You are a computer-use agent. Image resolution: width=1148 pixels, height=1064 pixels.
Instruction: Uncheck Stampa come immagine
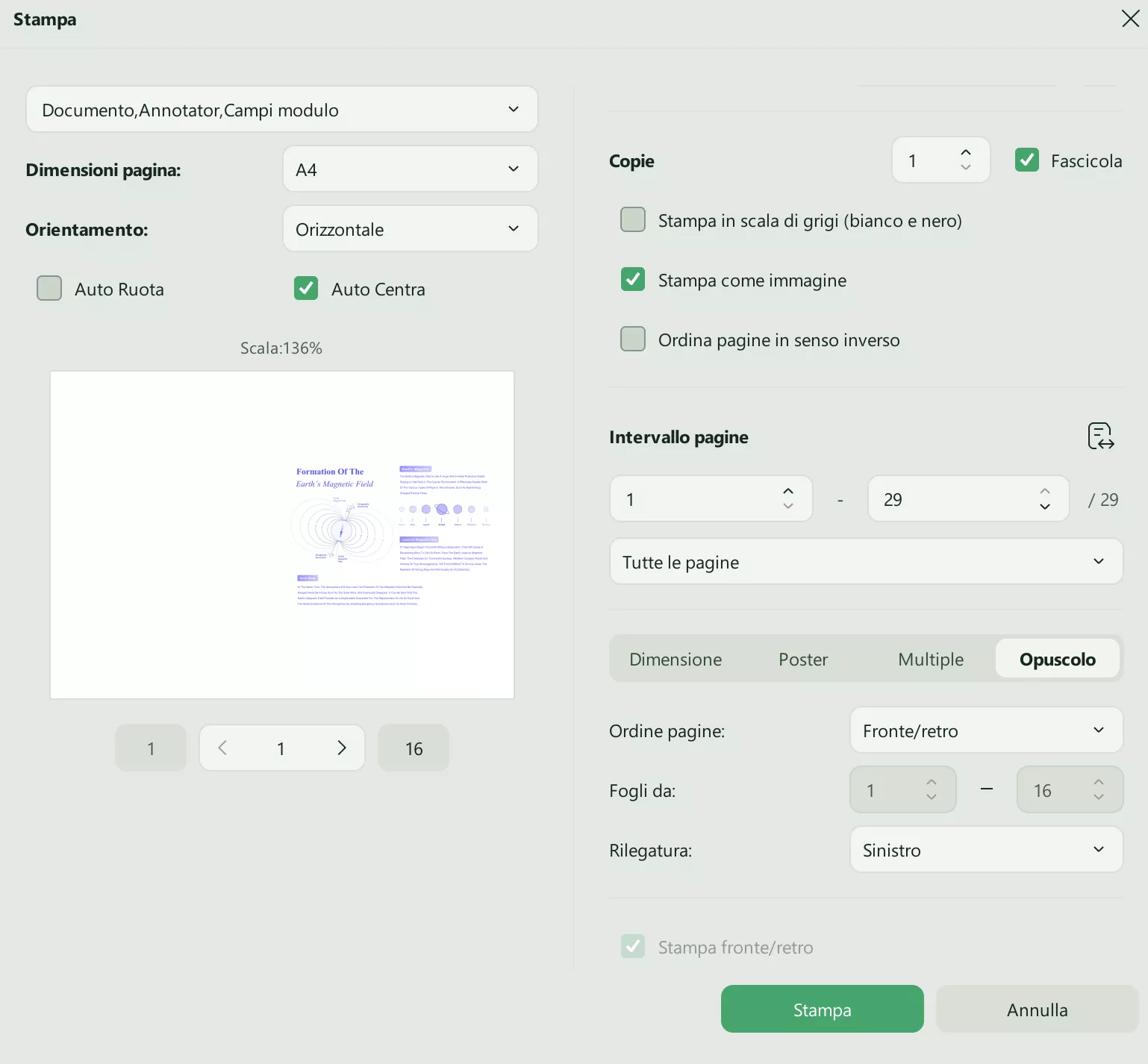pos(633,280)
